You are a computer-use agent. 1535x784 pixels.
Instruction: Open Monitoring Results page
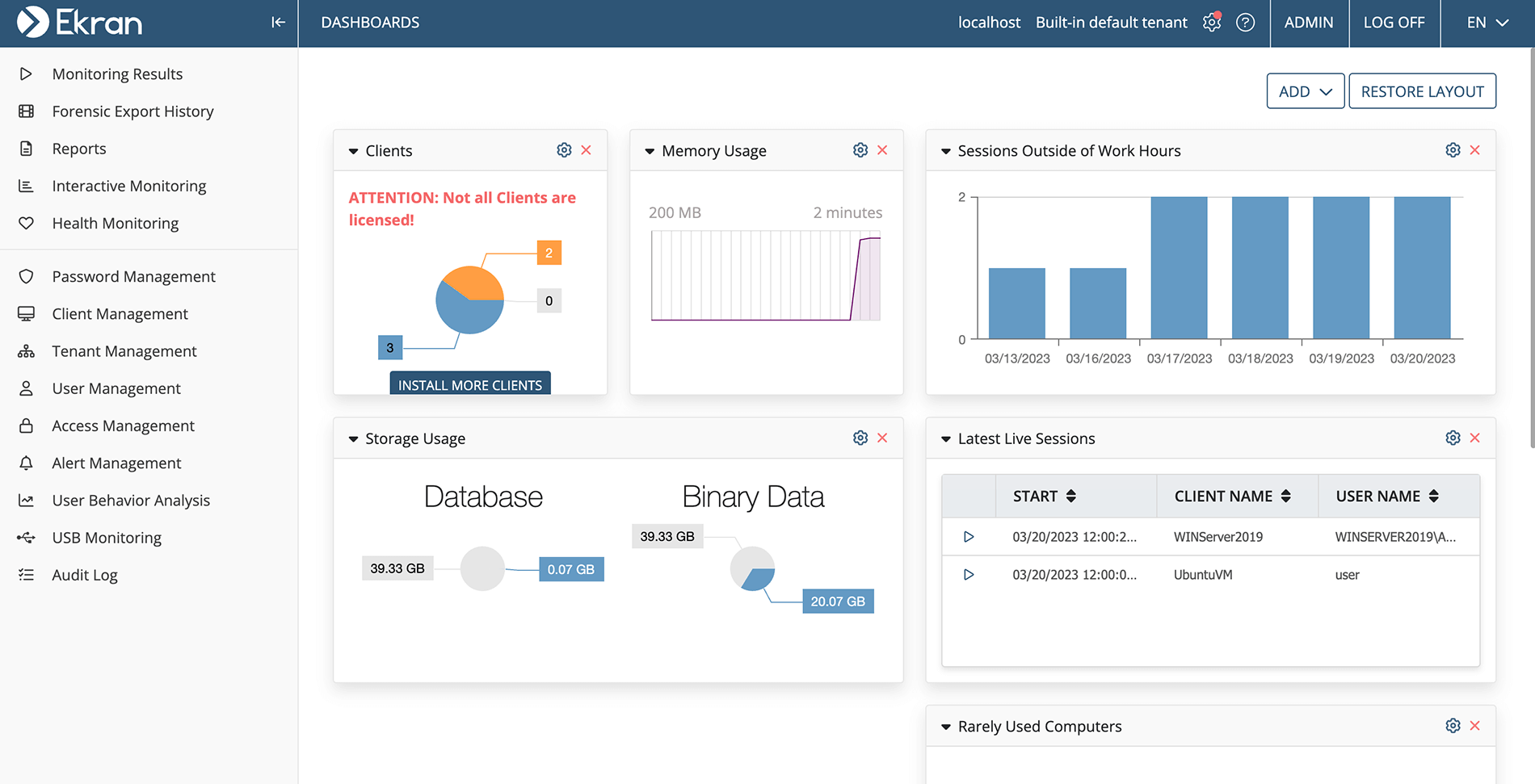(x=117, y=74)
